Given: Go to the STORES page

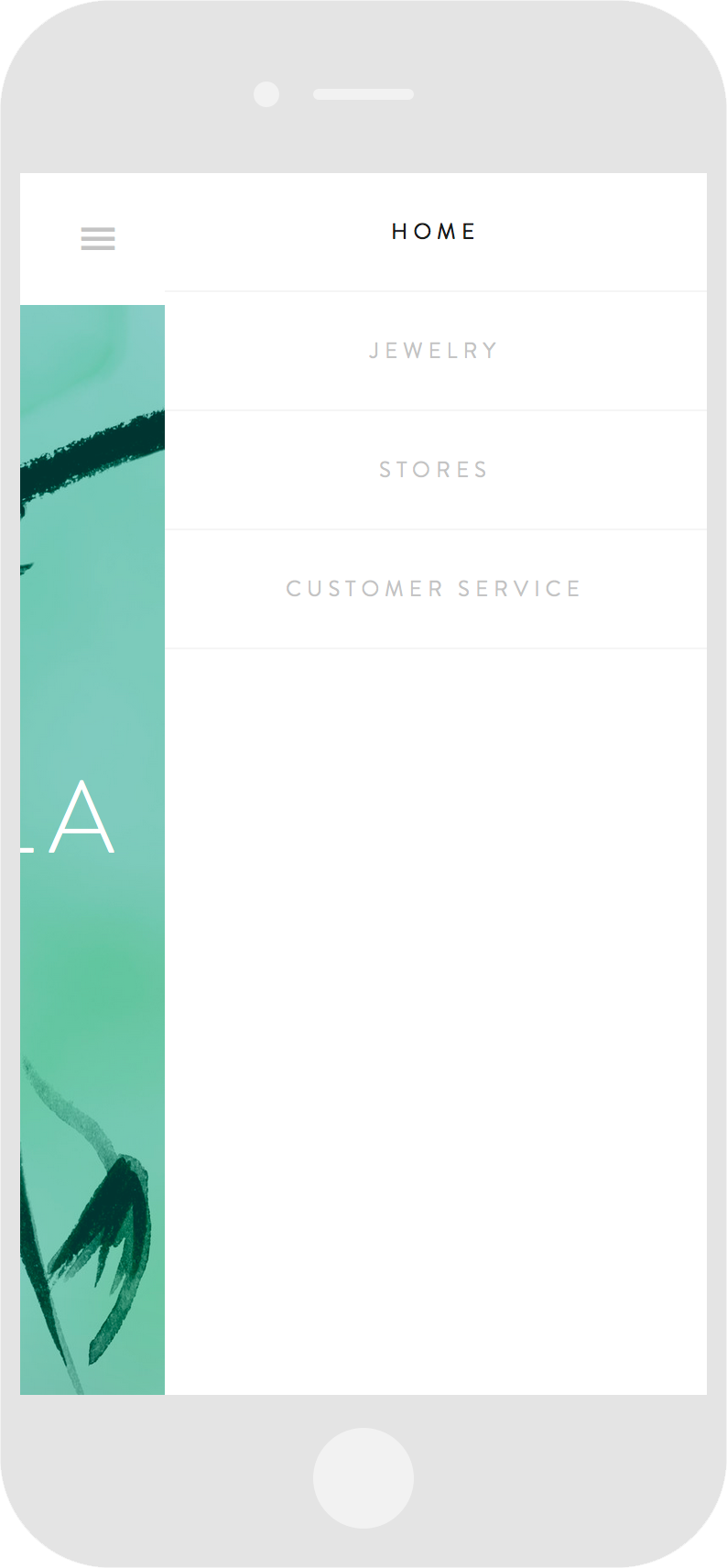Looking at the screenshot, I should click(436, 471).
